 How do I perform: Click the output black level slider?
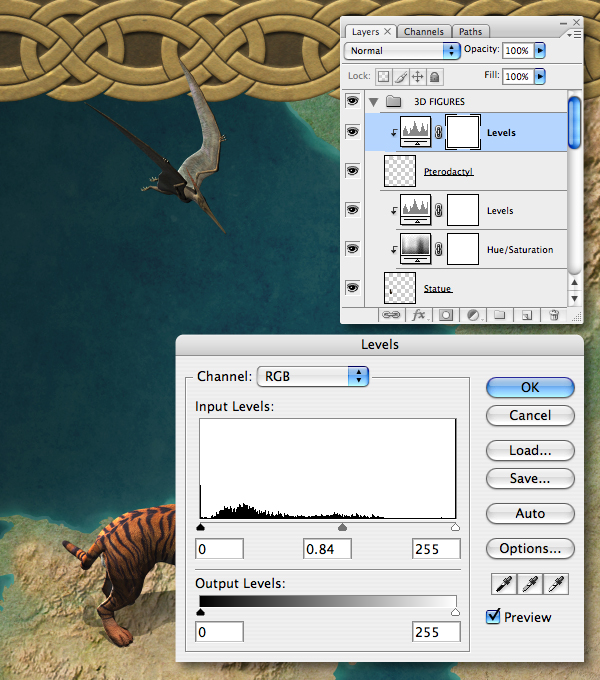click(x=200, y=612)
